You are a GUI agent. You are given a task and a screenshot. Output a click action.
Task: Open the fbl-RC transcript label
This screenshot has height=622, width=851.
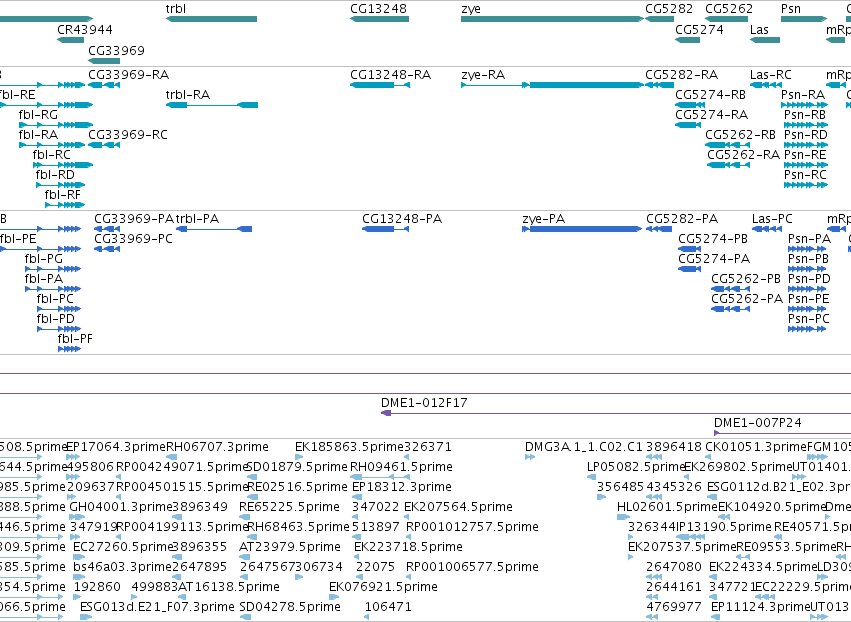pos(52,155)
